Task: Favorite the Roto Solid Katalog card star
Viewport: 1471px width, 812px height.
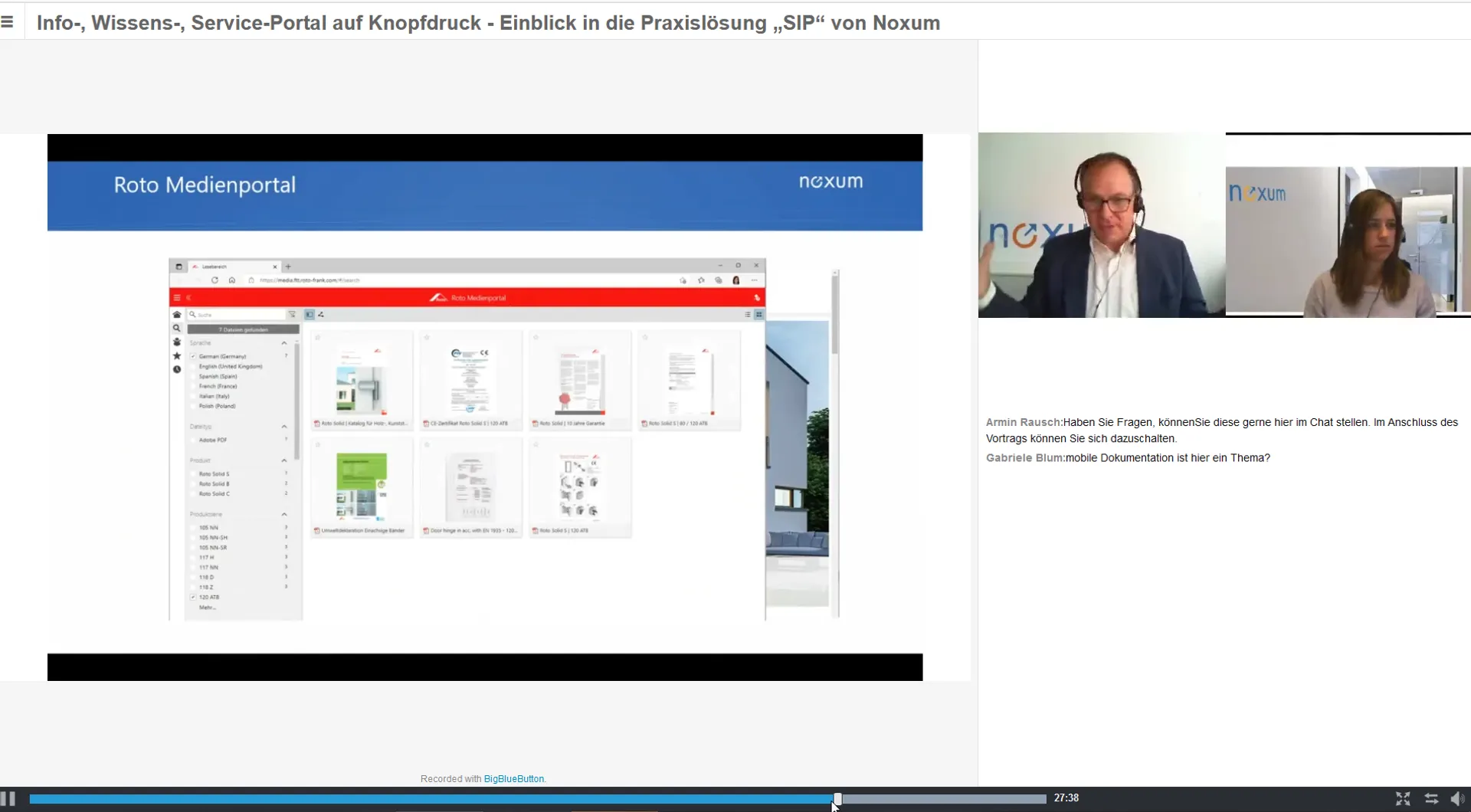Action: 318,337
